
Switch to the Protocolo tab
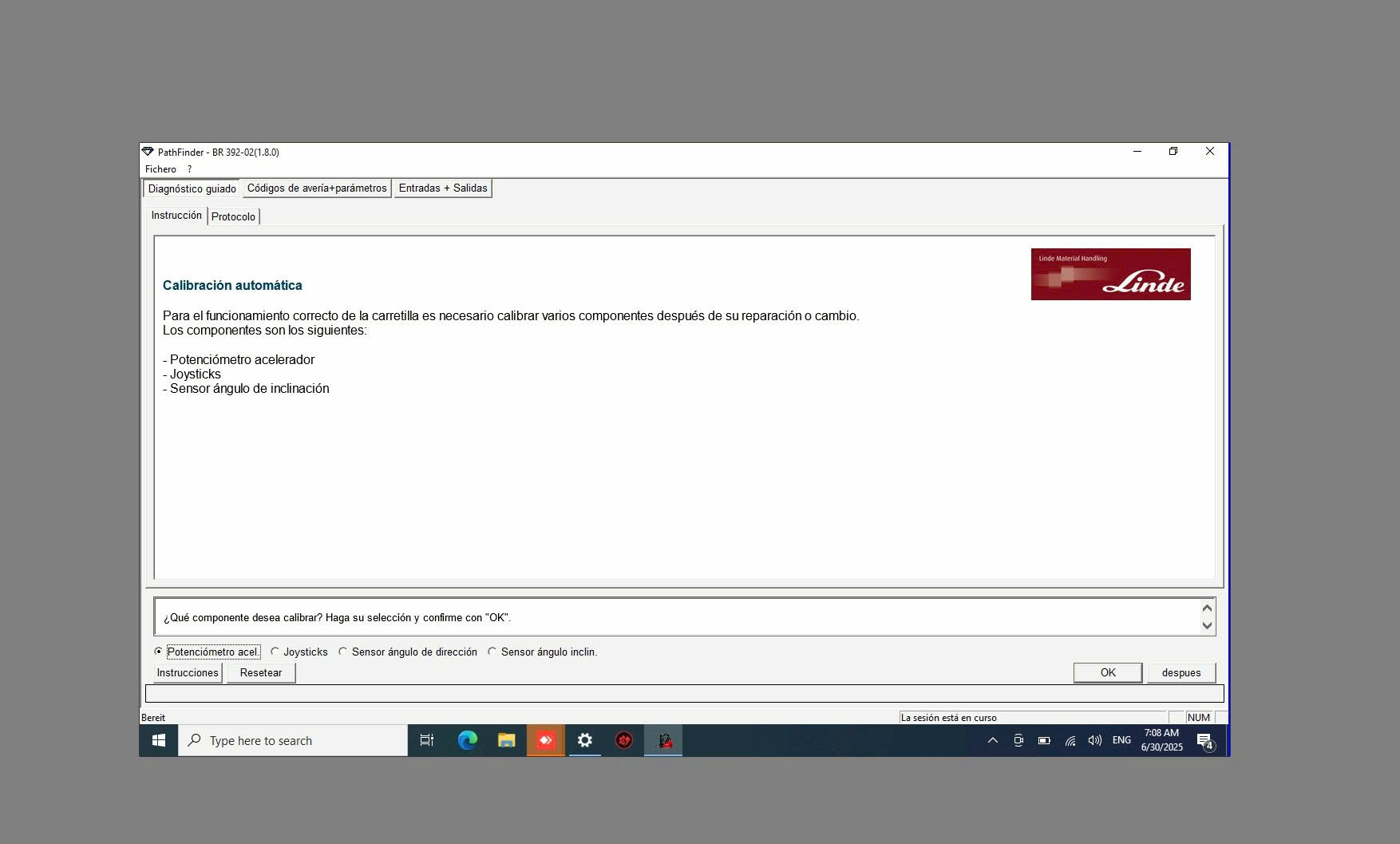234,216
